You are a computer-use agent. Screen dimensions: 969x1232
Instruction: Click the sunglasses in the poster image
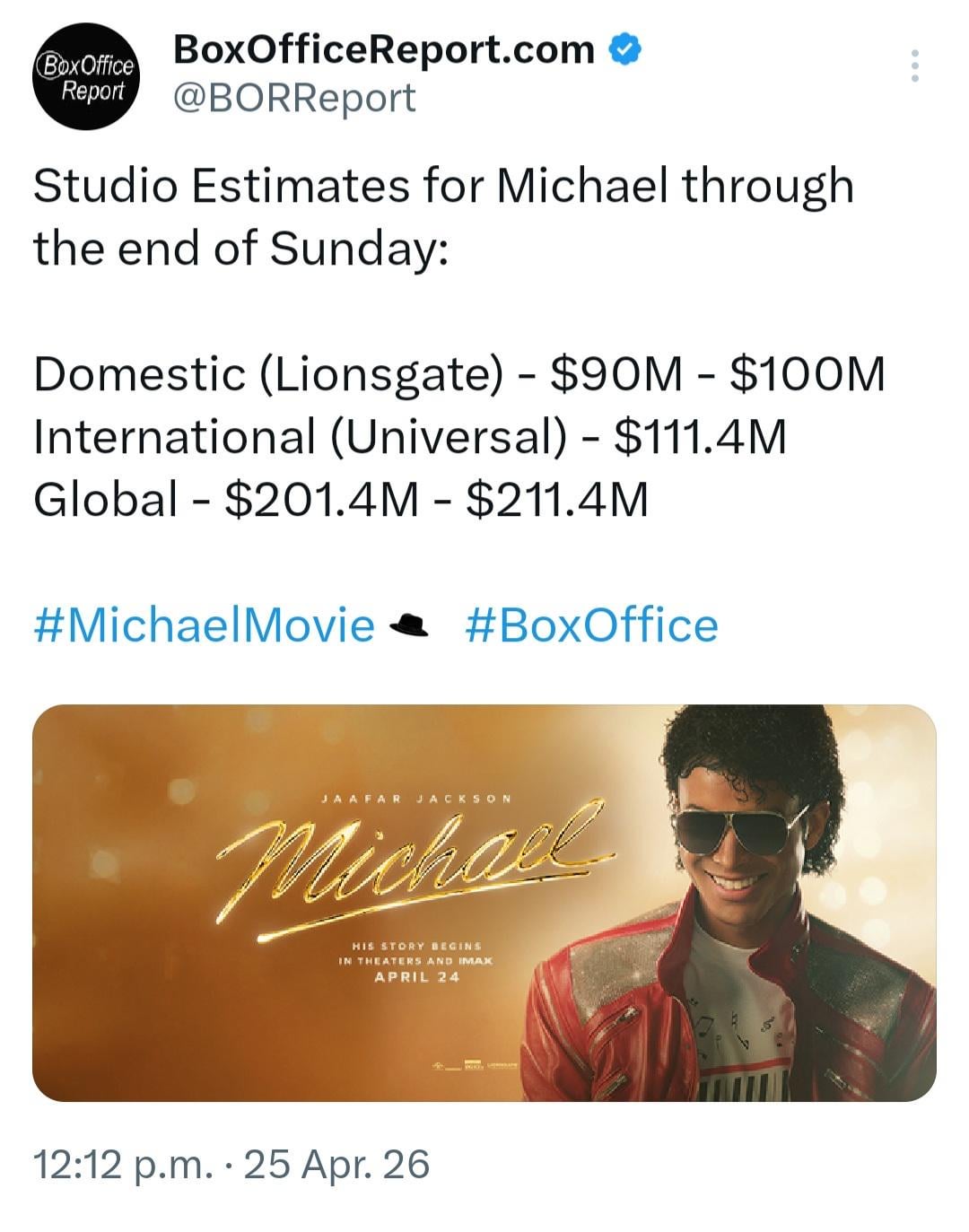click(743, 830)
